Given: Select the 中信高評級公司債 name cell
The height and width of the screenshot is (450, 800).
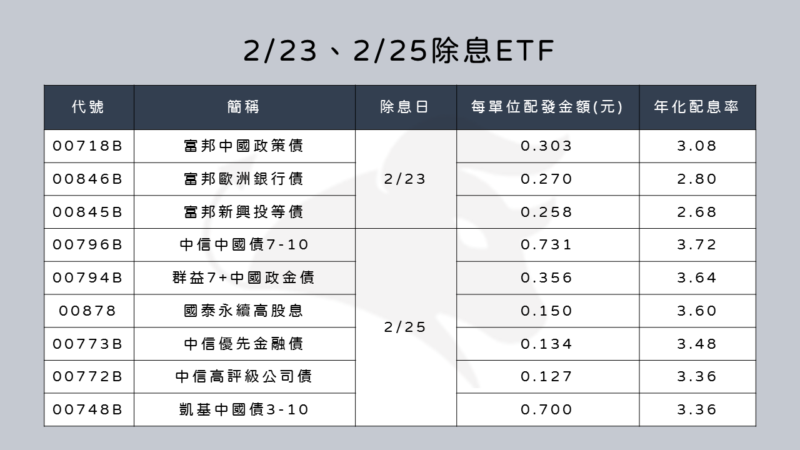Looking at the screenshot, I should 244,377.
